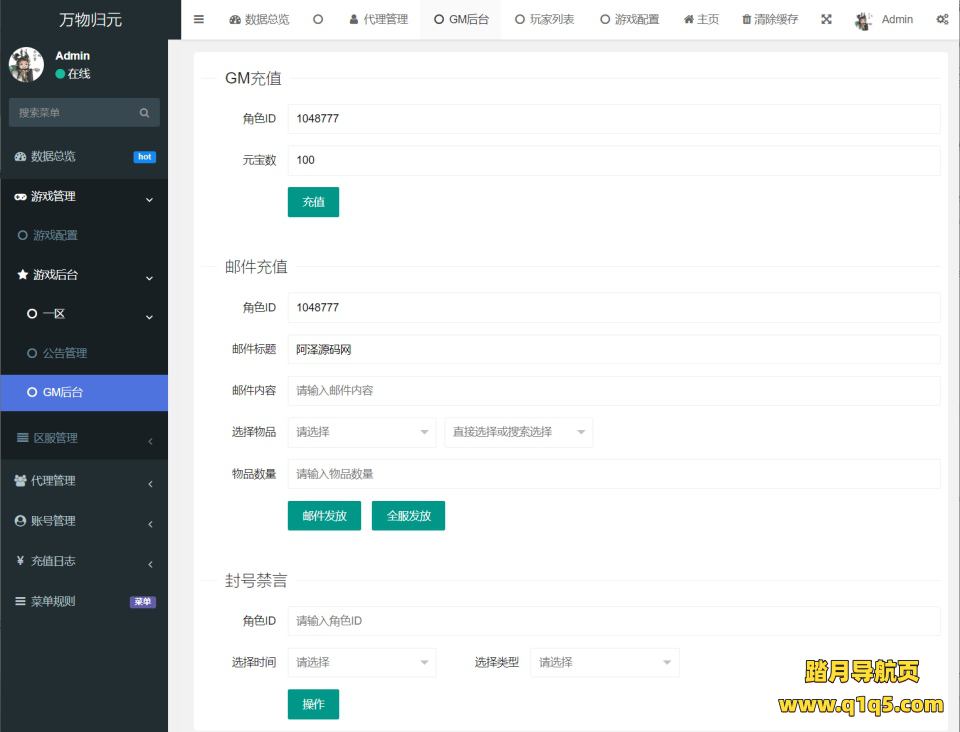Click the hamburger menu toggle icon

(199, 19)
